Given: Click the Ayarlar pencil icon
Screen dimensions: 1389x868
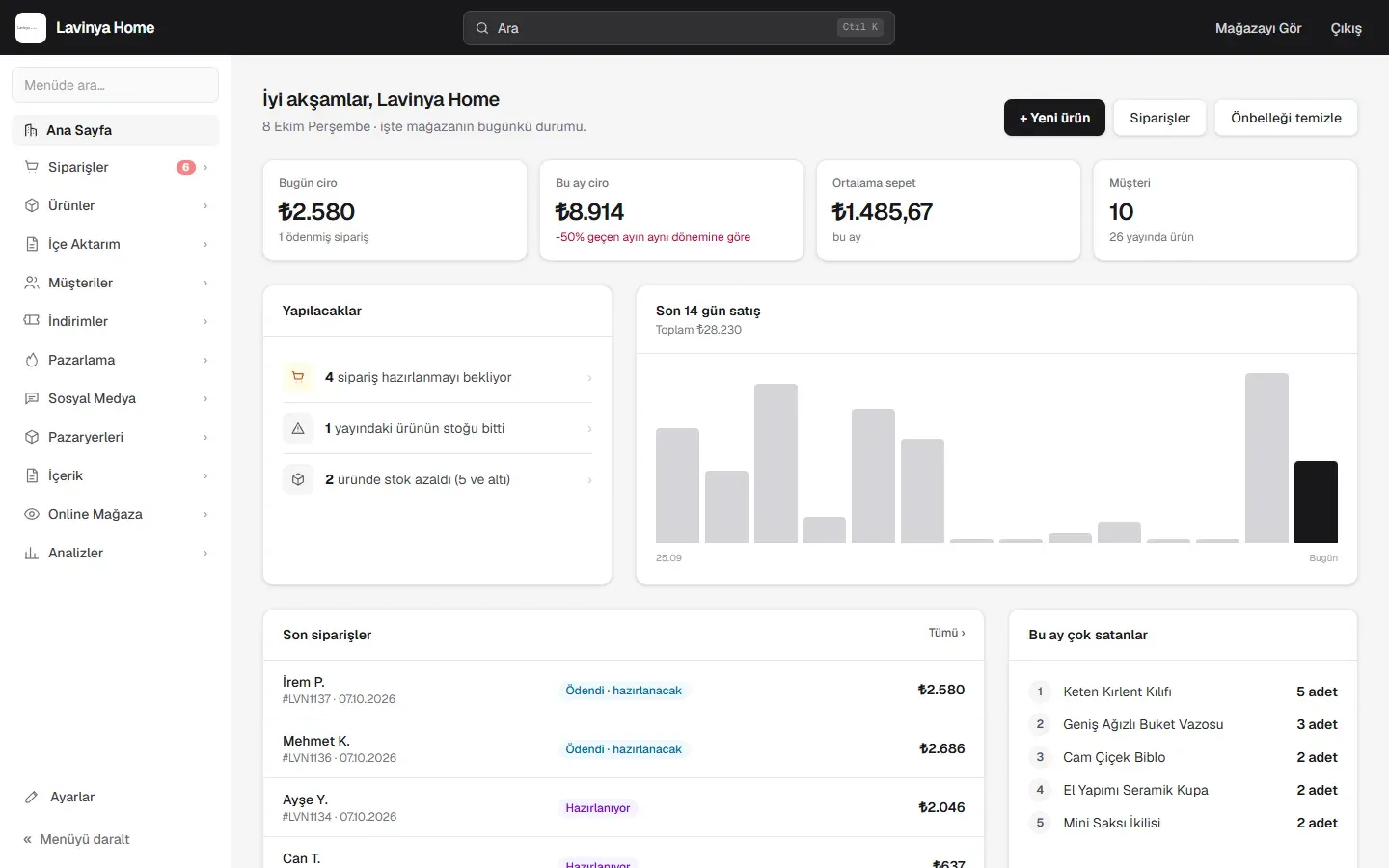Looking at the screenshot, I should coord(32,797).
